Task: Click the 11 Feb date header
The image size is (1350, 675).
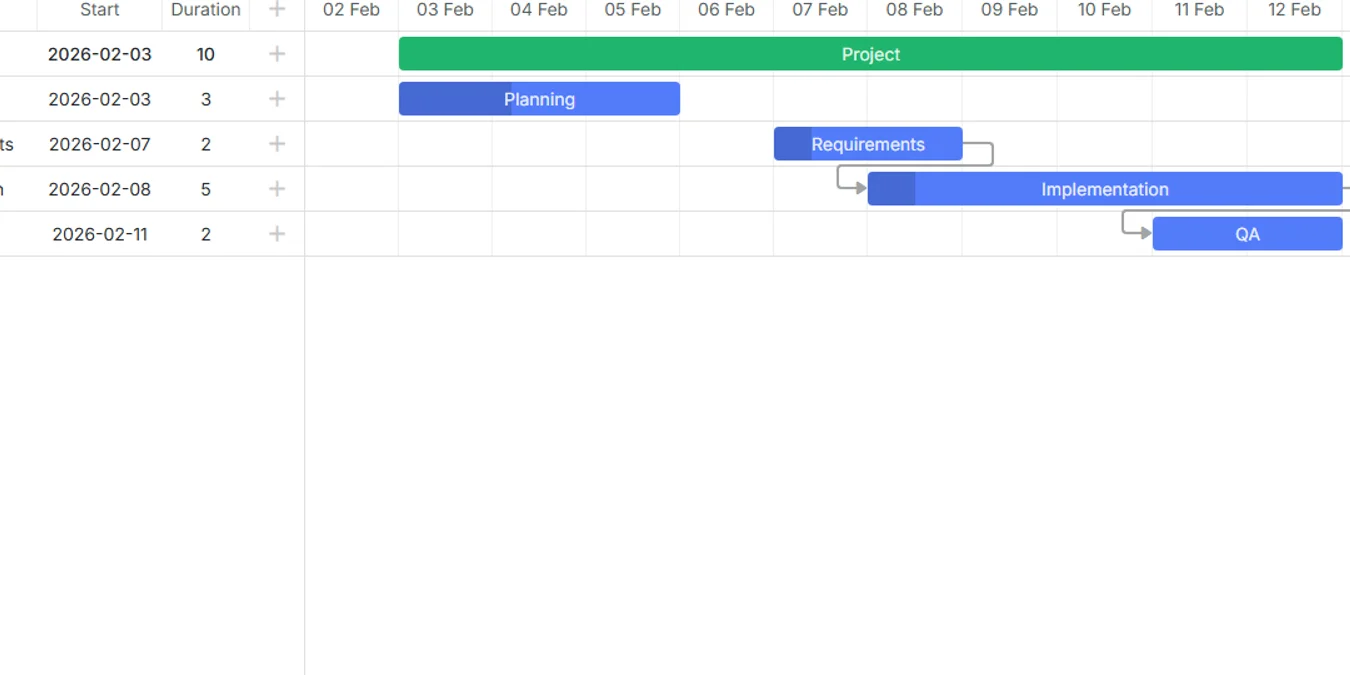Action: (1199, 10)
